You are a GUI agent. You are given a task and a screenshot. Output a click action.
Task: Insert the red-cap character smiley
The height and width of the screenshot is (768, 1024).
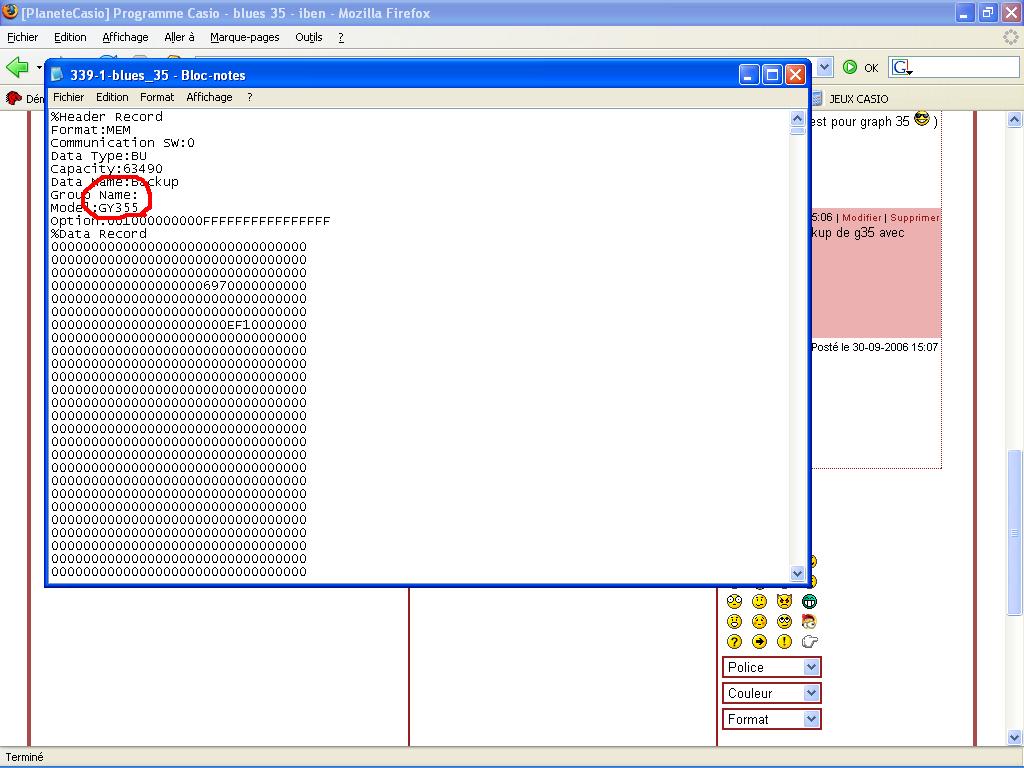pos(809,622)
